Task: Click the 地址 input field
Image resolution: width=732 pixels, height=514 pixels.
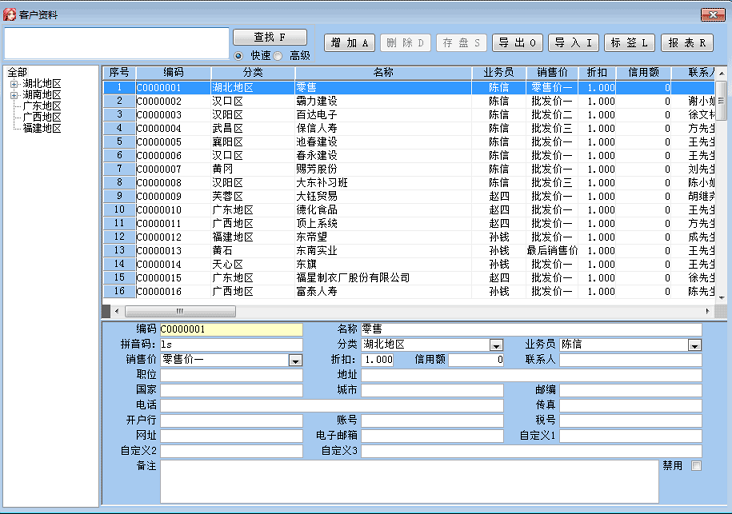Action: 532,375
